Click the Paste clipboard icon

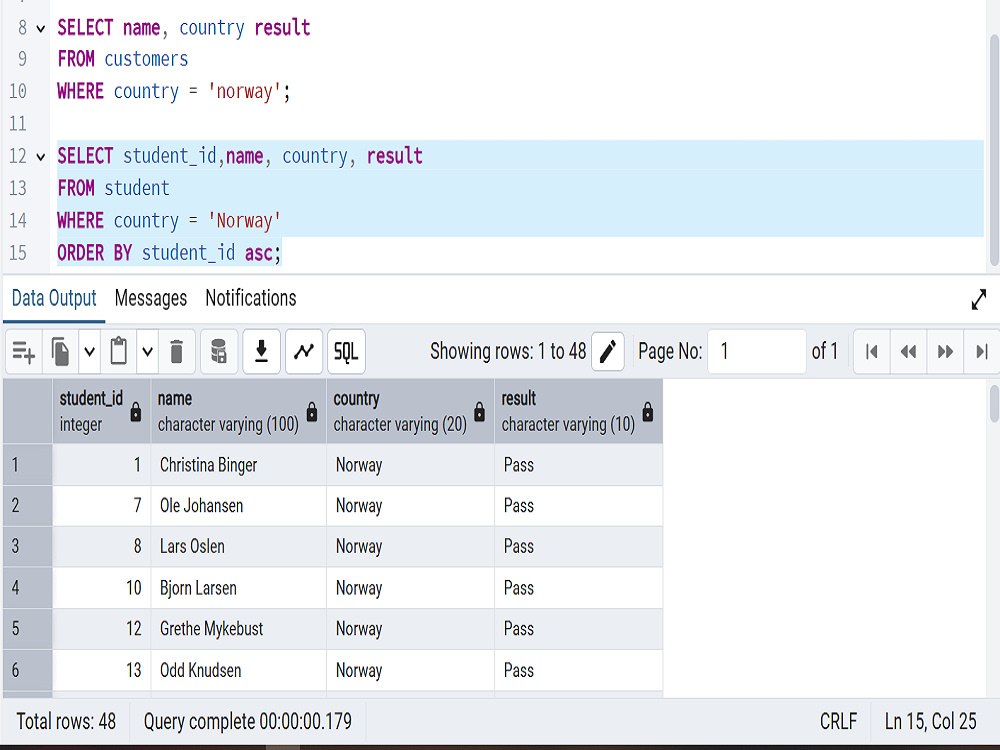click(x=119, y=351)
